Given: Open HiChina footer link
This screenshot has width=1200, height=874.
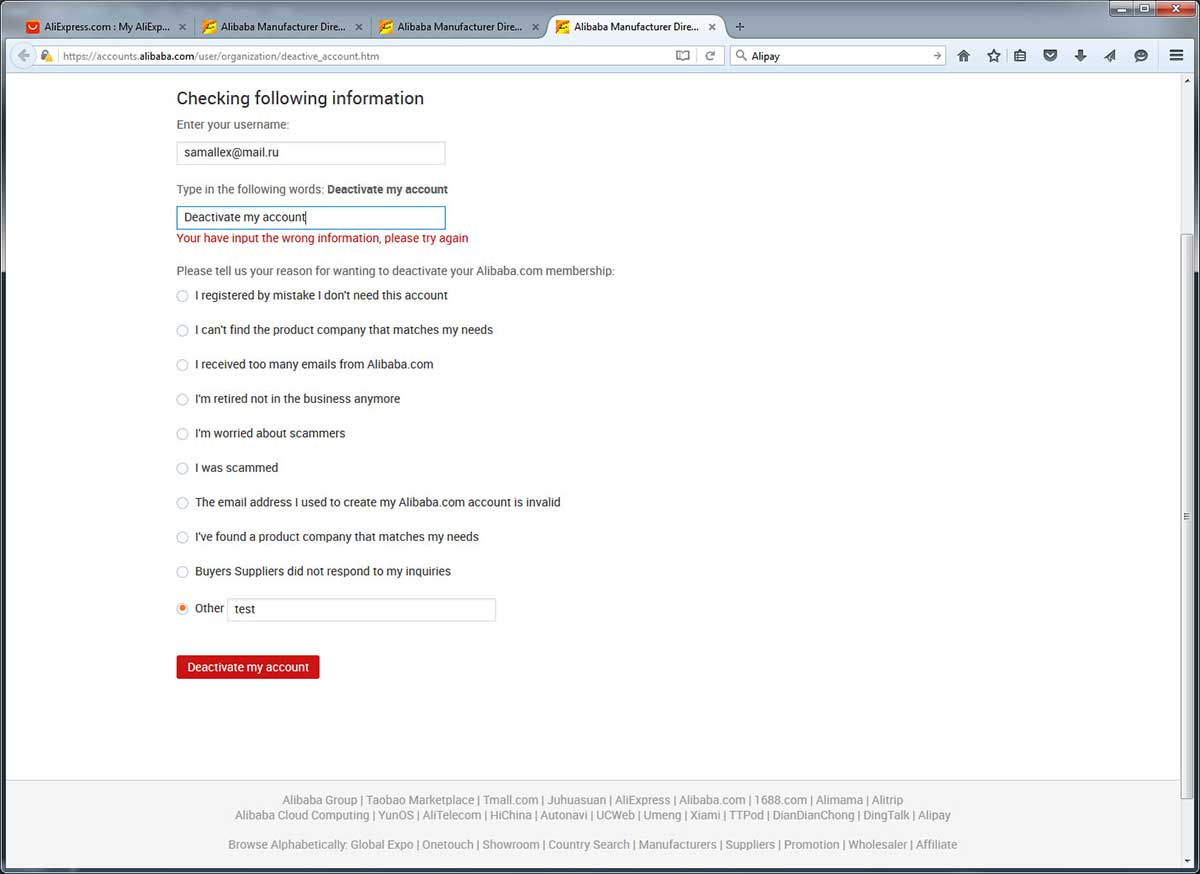Looking at the screenshot, I should [511, 815].
